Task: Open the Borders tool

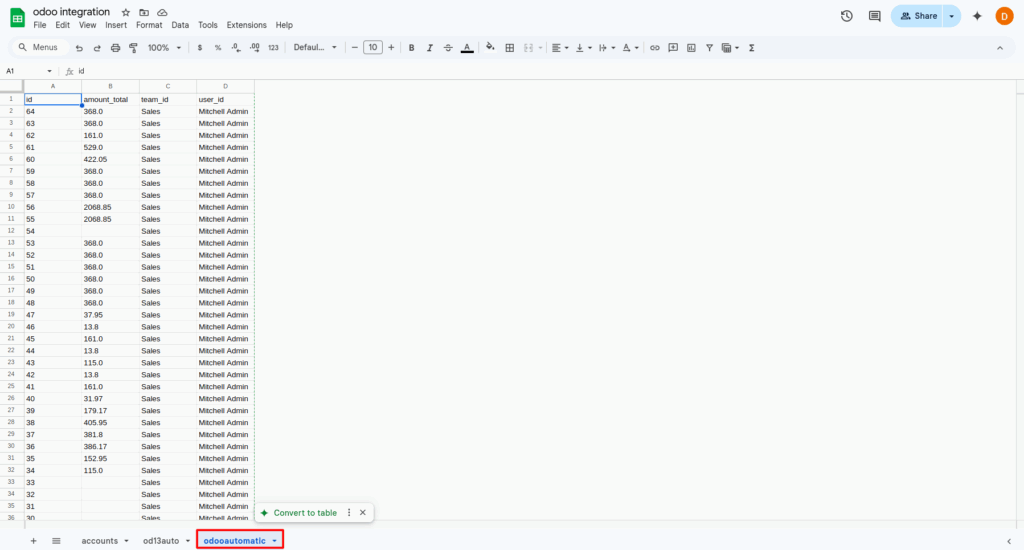Action: click(510, 48)
